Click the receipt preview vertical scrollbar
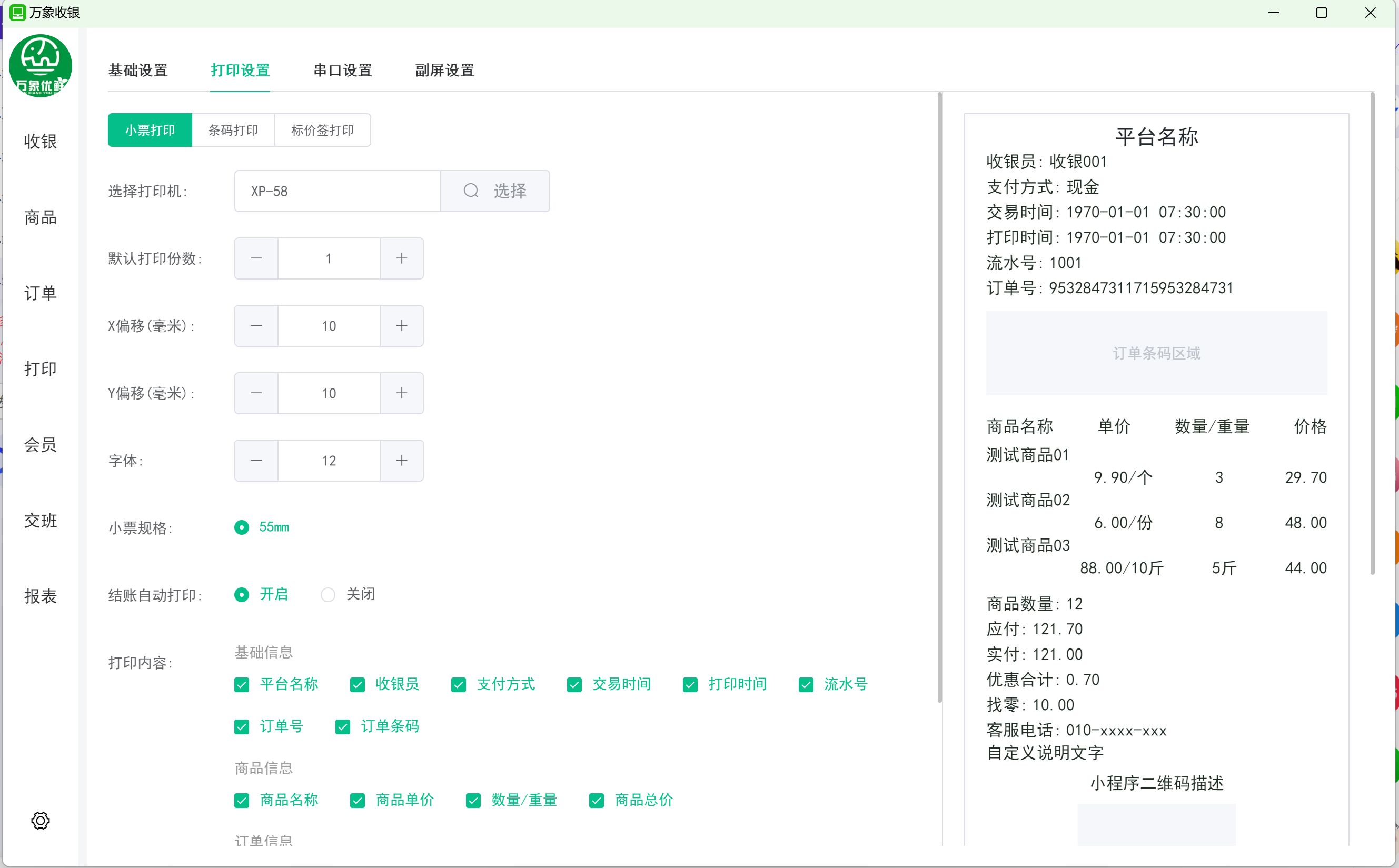This screenshot has width=1399, height=868. (1372, 333)
